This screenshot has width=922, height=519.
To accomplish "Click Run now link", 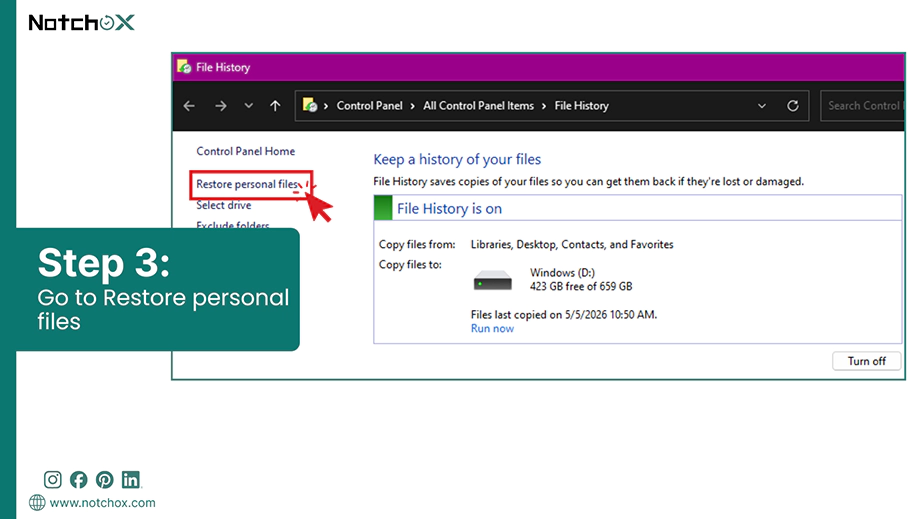I will 492,329.
